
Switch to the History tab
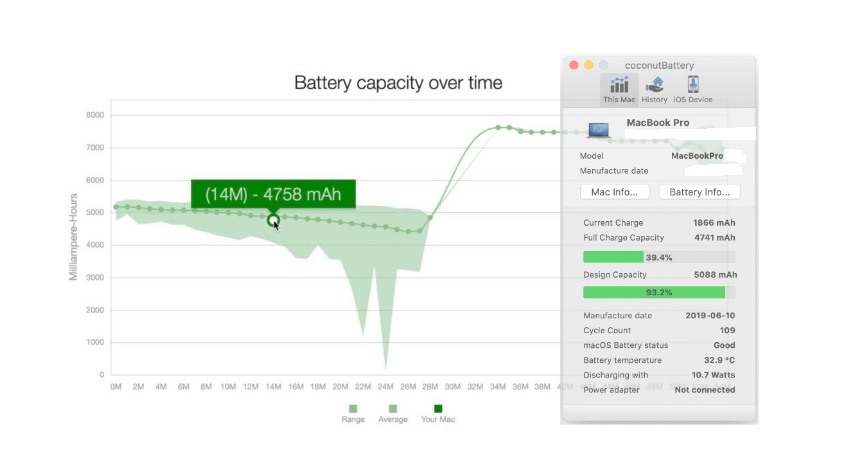pos(654,90)
